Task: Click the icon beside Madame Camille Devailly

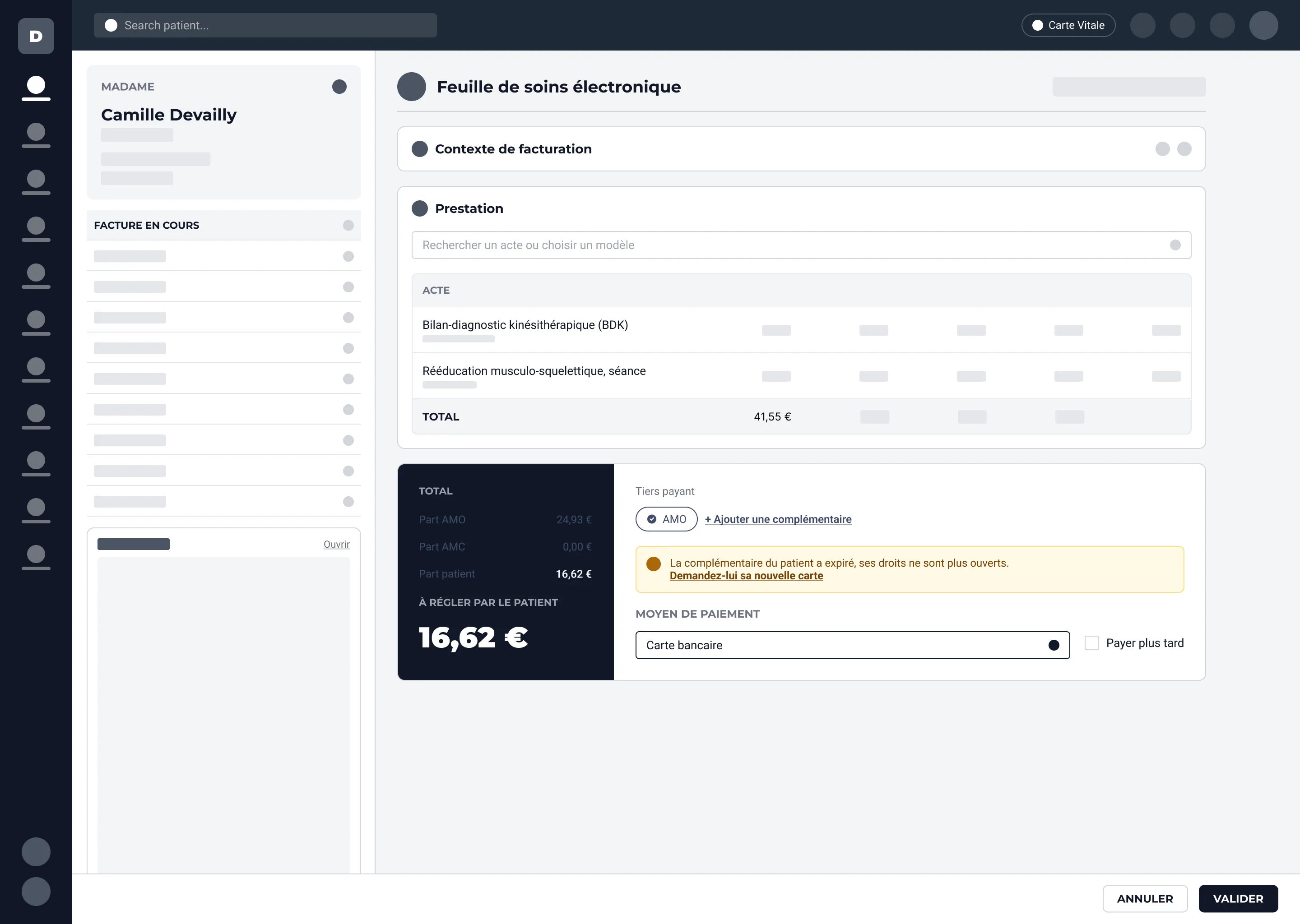Action: click(339, 87)
